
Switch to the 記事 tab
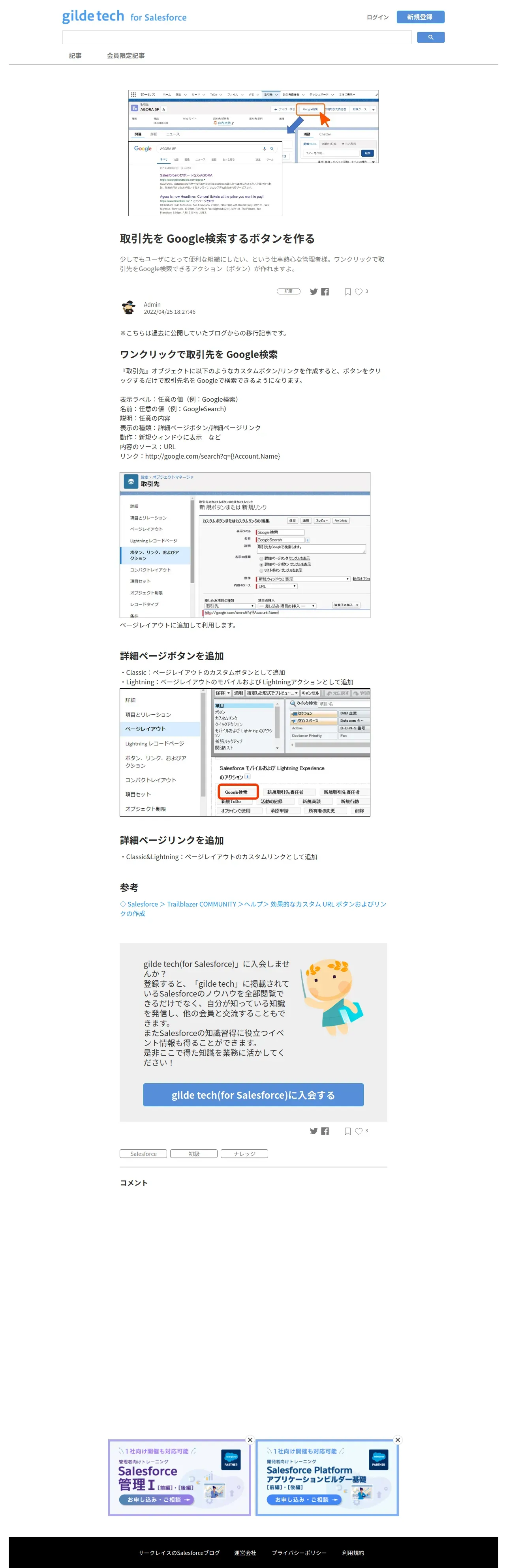click(75, 55)
